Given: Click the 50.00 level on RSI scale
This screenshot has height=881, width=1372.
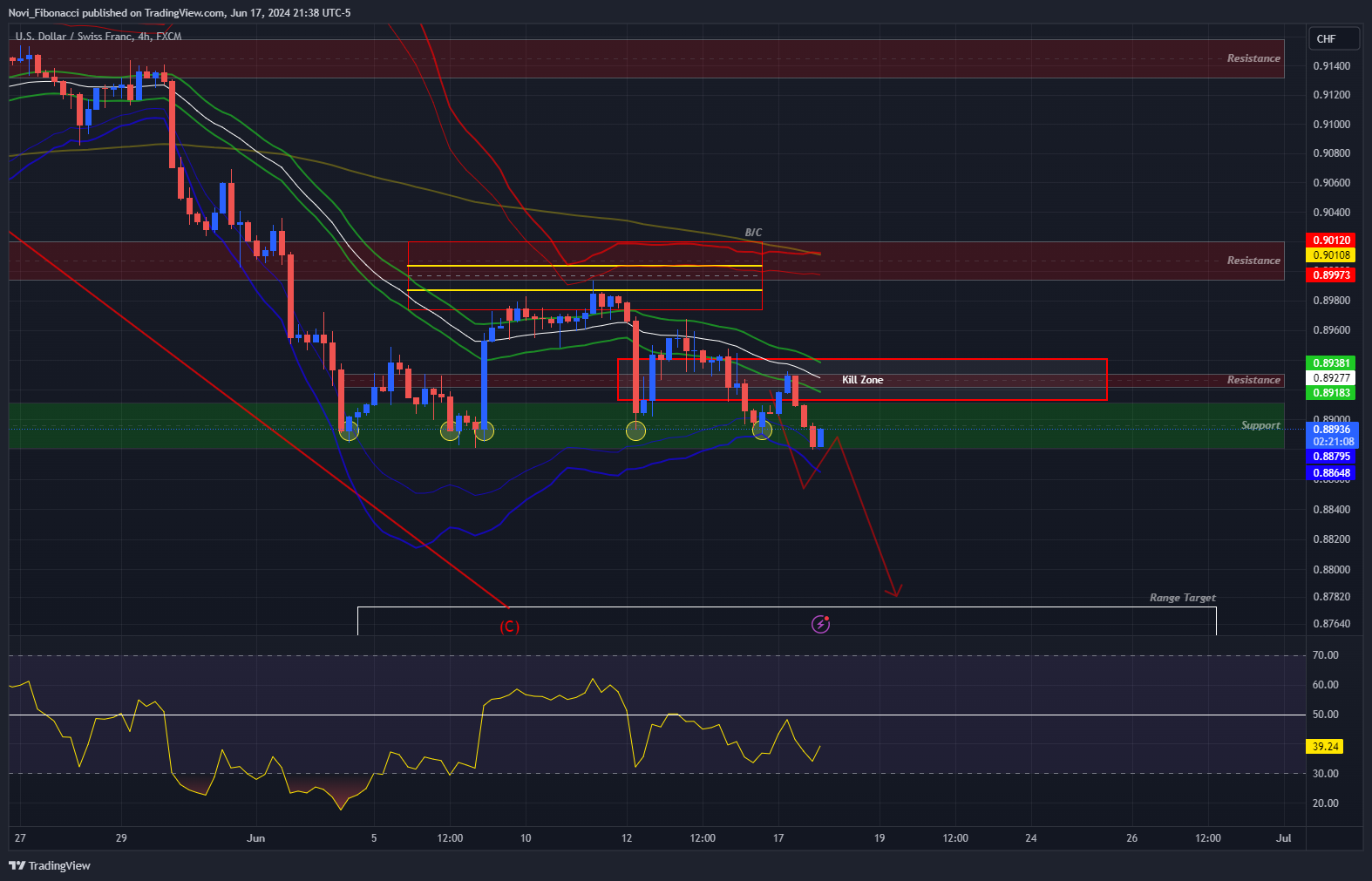Looking at the screenshot, I should pyautogui.click(x=1325, y=715).
